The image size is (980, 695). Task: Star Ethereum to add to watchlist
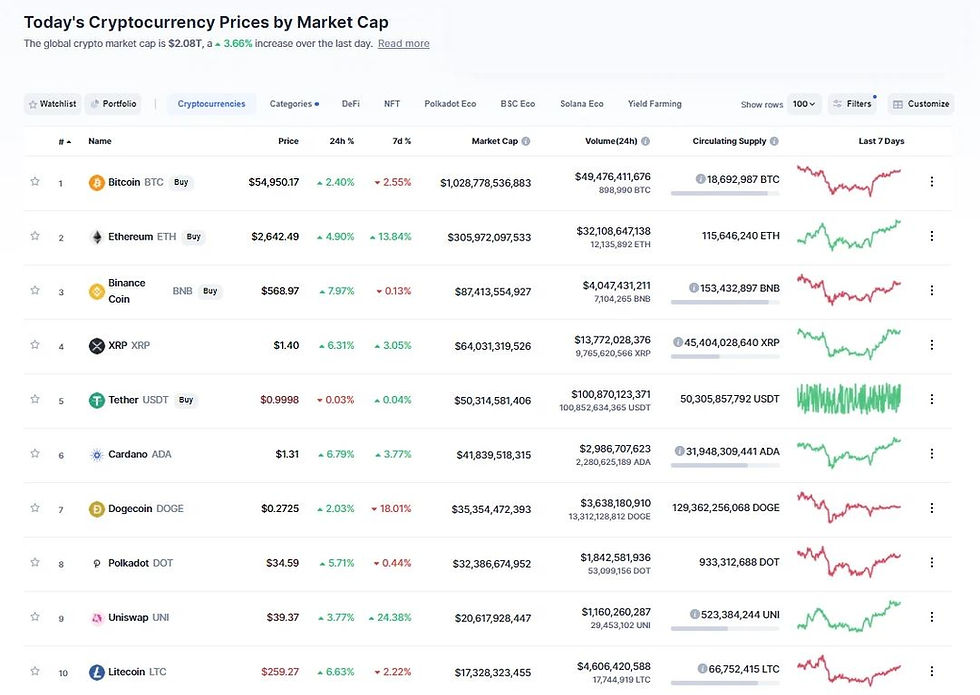[x=35, y=236]
